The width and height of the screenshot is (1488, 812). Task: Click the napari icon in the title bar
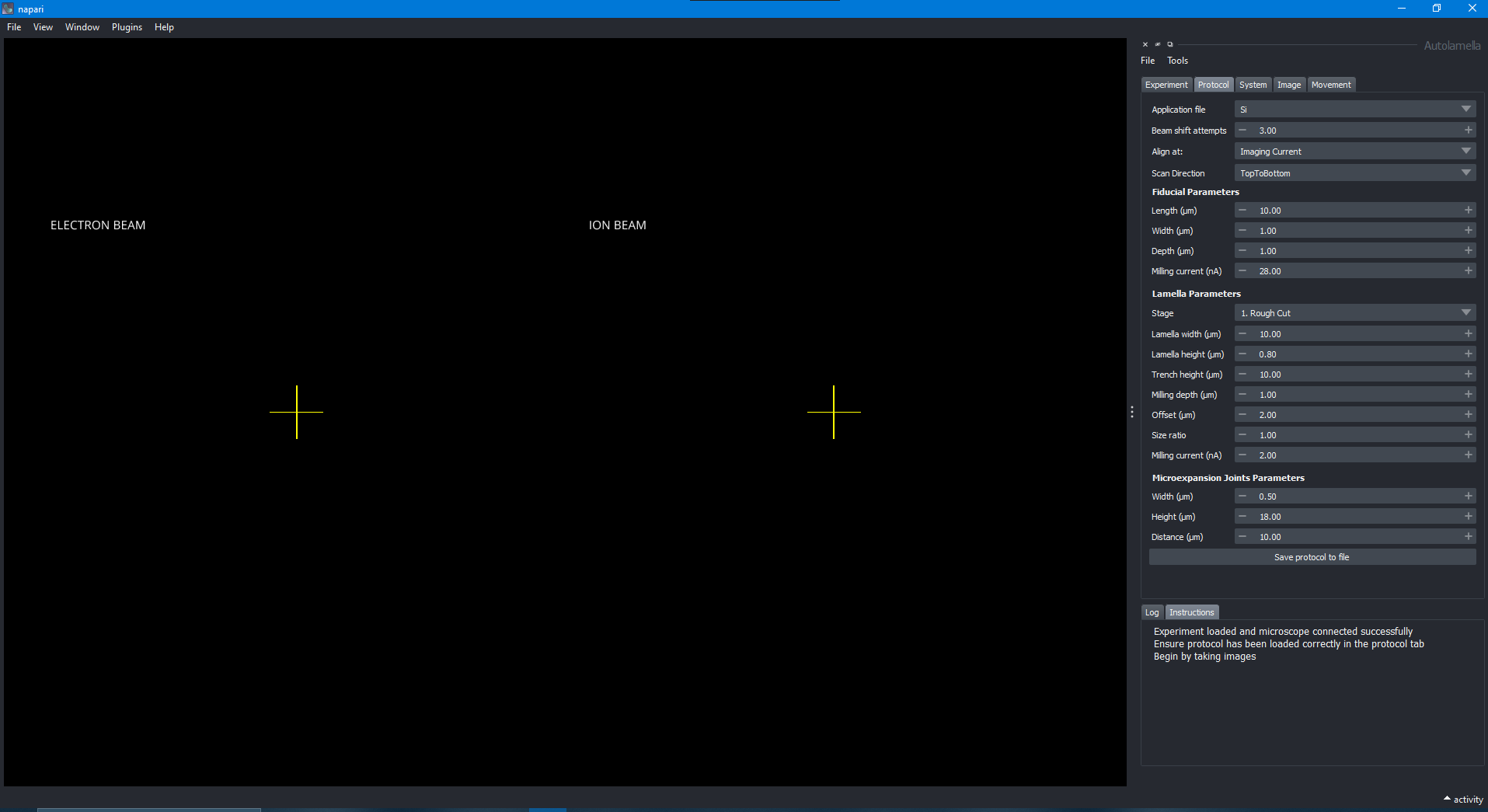coord(7,9)
